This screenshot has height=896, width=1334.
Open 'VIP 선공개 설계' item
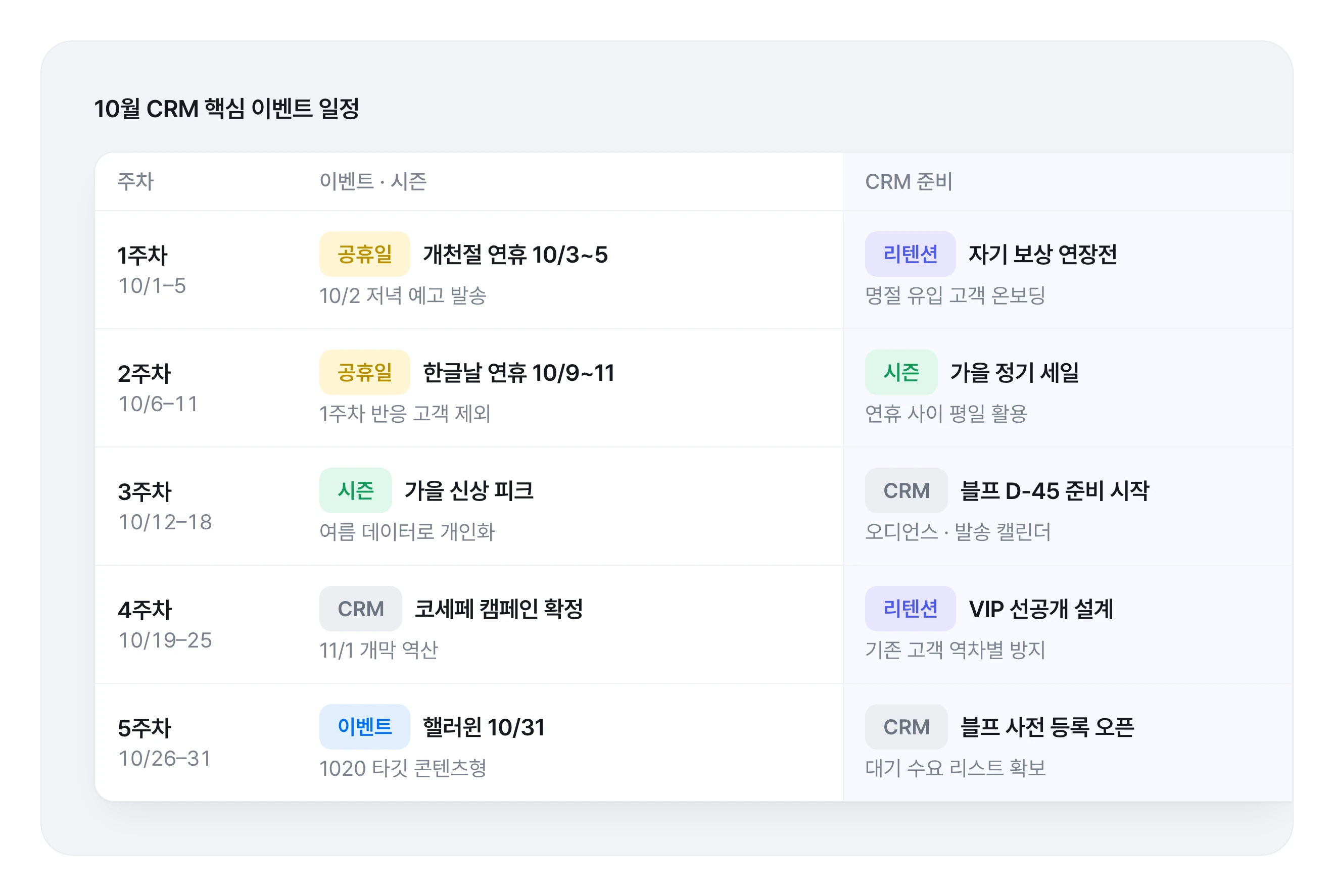(x=1041, y=609)
